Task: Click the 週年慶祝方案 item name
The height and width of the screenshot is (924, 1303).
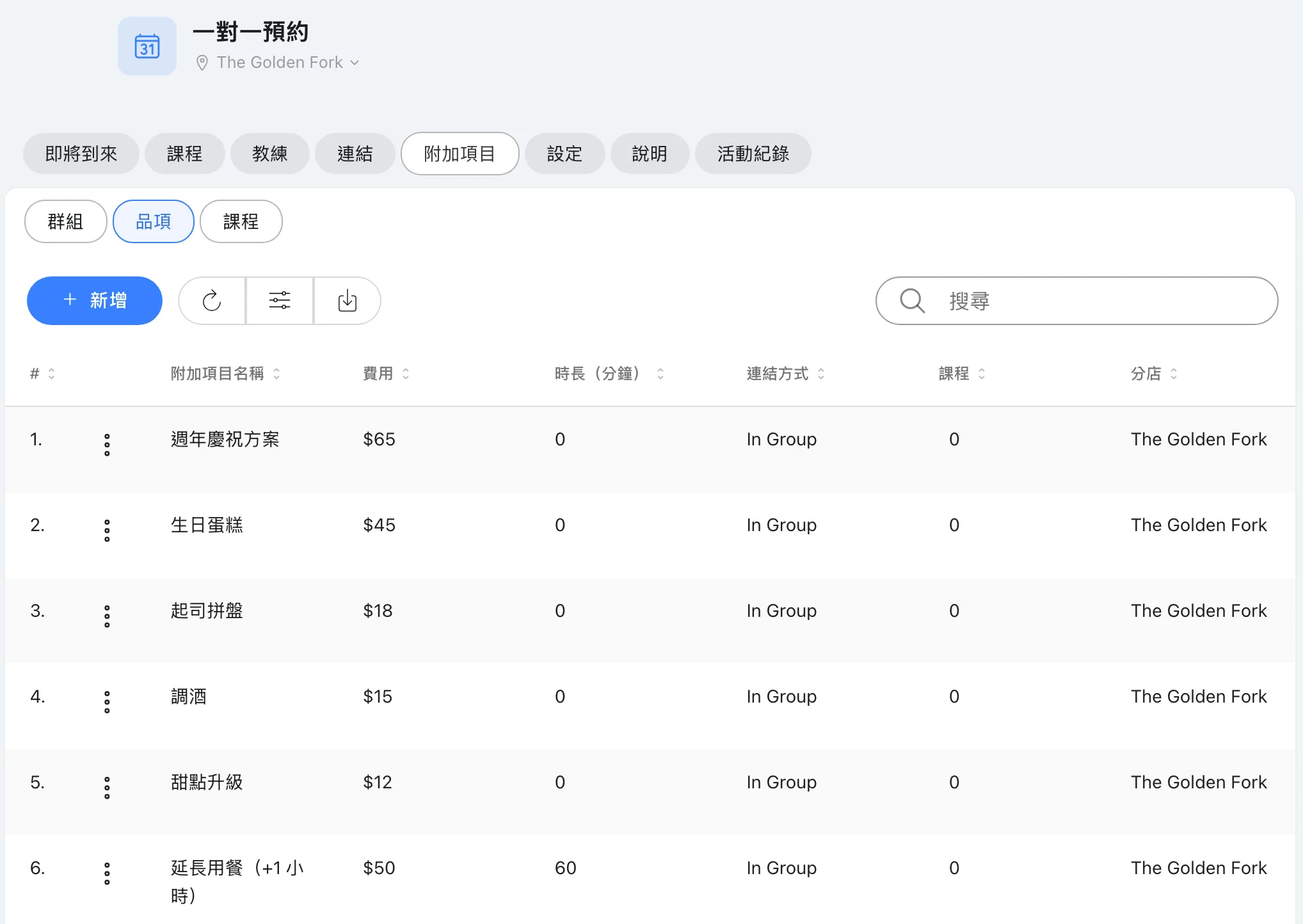Action: click(225, 440)
